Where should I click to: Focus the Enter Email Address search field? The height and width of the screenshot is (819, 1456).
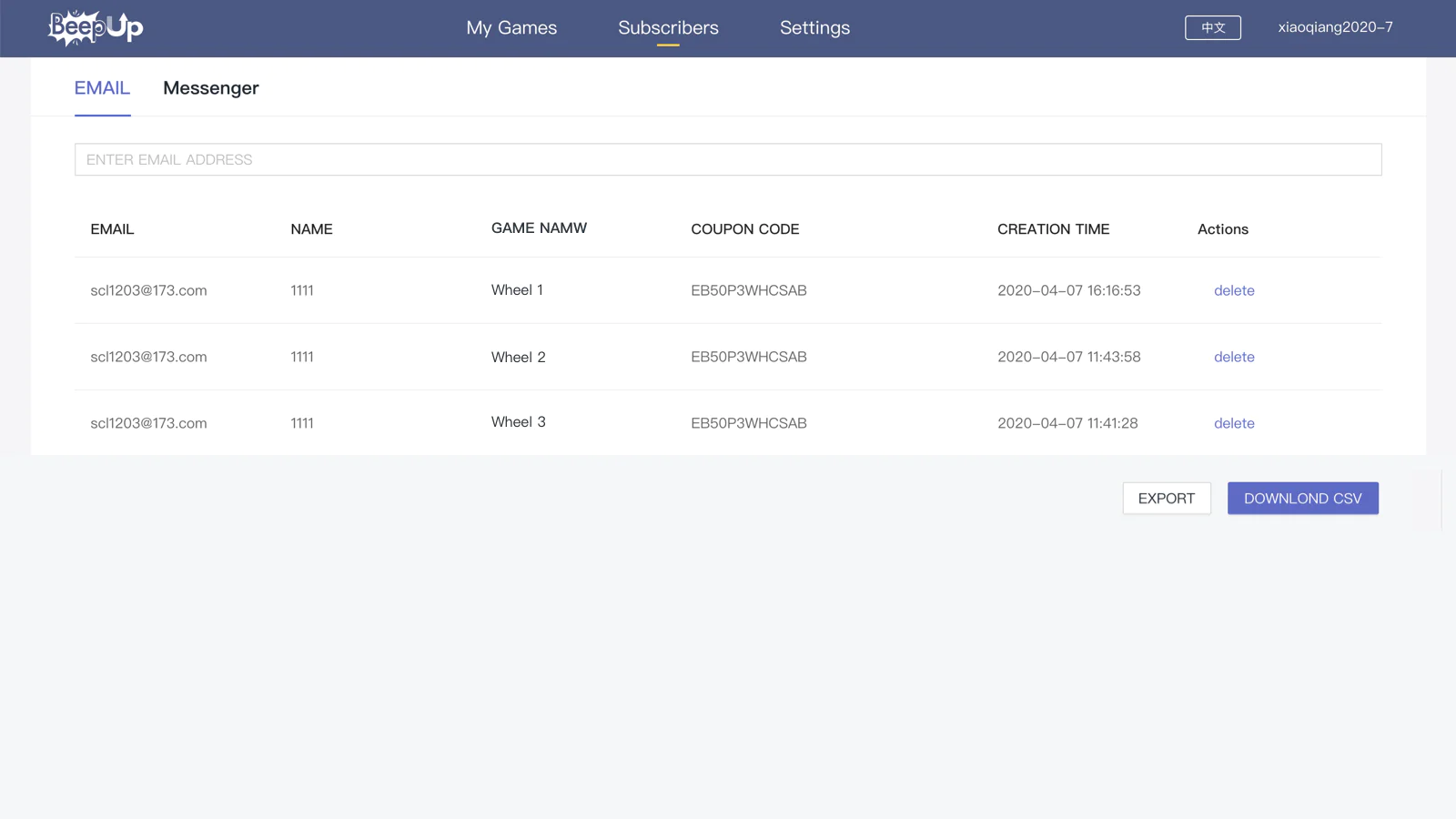point(728,159)
